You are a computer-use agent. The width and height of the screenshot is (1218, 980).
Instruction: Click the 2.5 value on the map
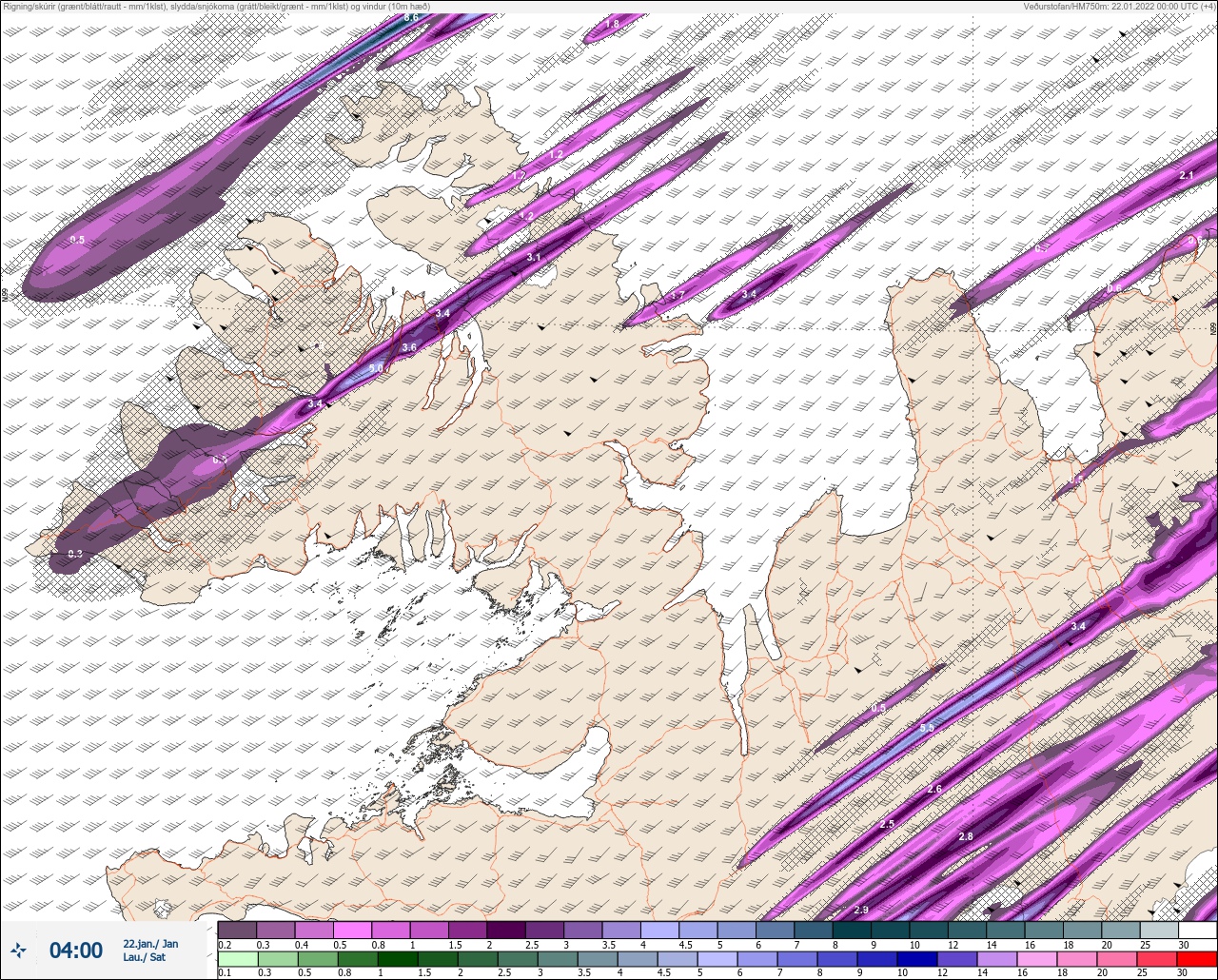tap(887, 824)
